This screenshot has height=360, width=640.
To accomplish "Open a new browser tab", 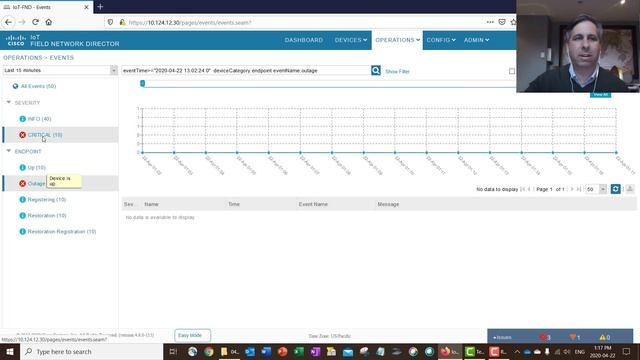I will [x=100, y=7].
